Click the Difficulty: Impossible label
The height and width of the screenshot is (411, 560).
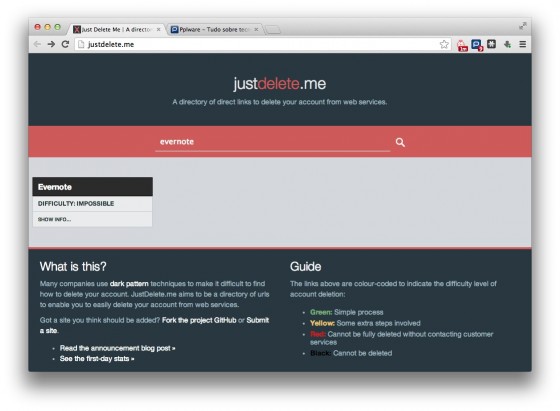(x=76, y=204)
